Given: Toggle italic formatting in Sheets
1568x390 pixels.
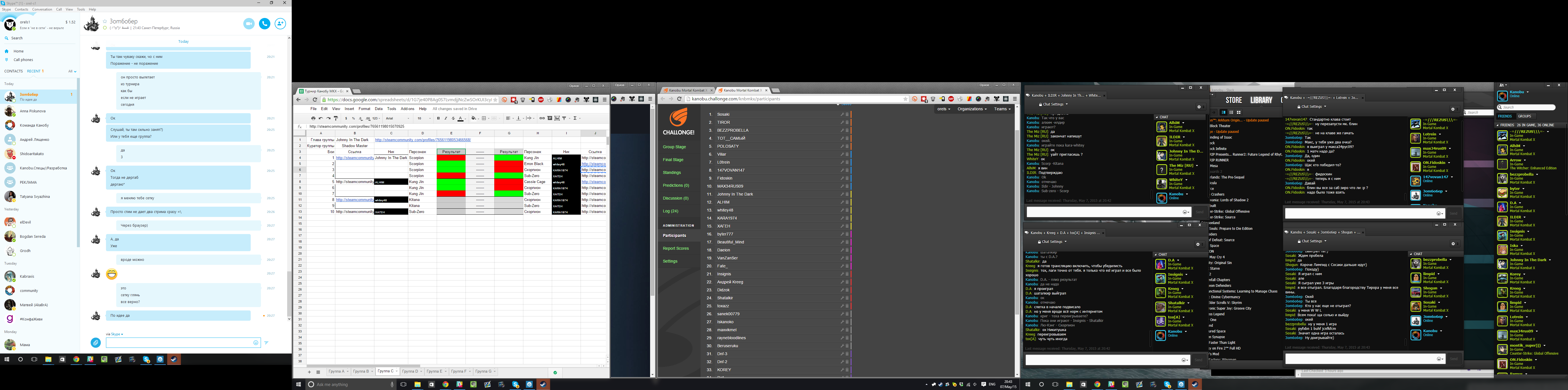Looking at the screenshot, I should pyautogui.click(x=446, y=118).
